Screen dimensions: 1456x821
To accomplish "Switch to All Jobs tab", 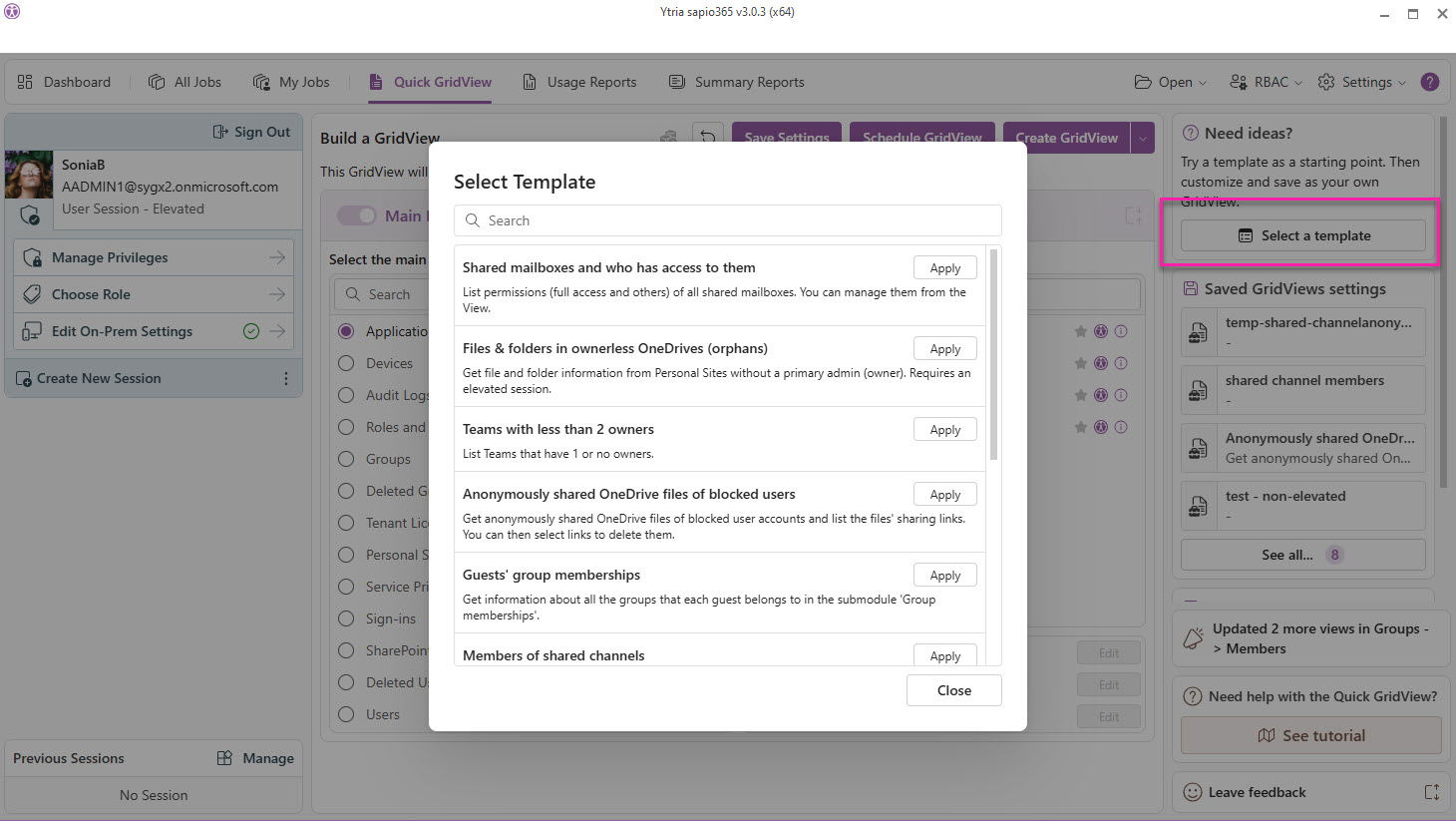I will 185,82.
